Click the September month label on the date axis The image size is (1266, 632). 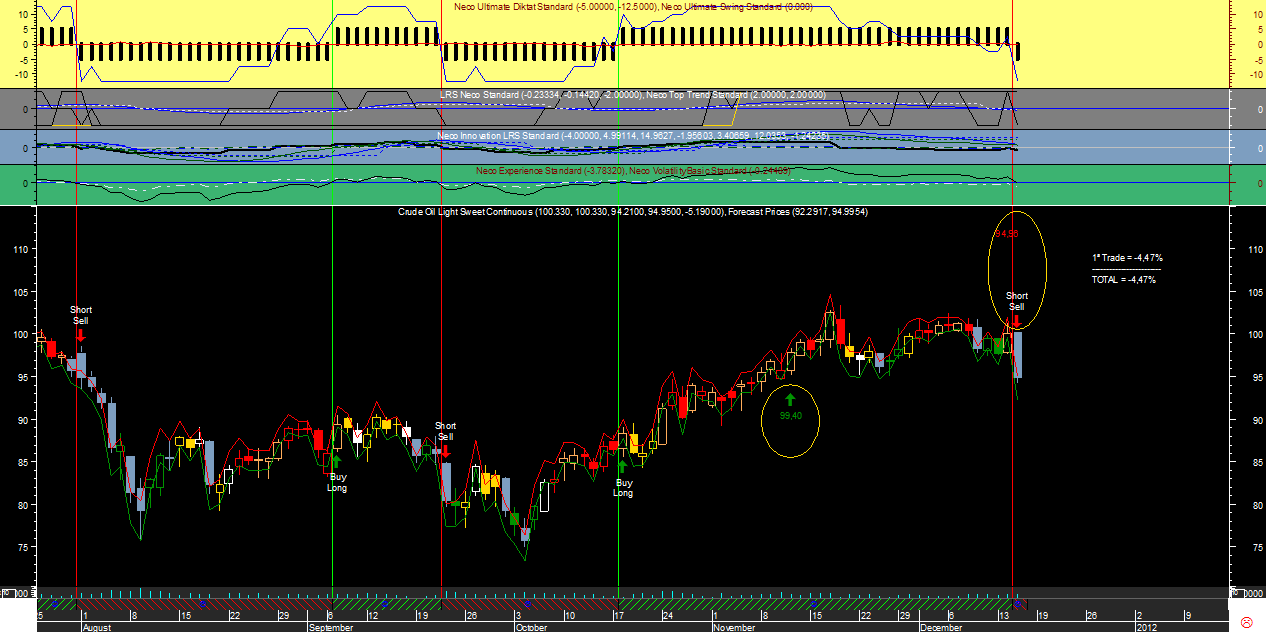coord(332,627)
